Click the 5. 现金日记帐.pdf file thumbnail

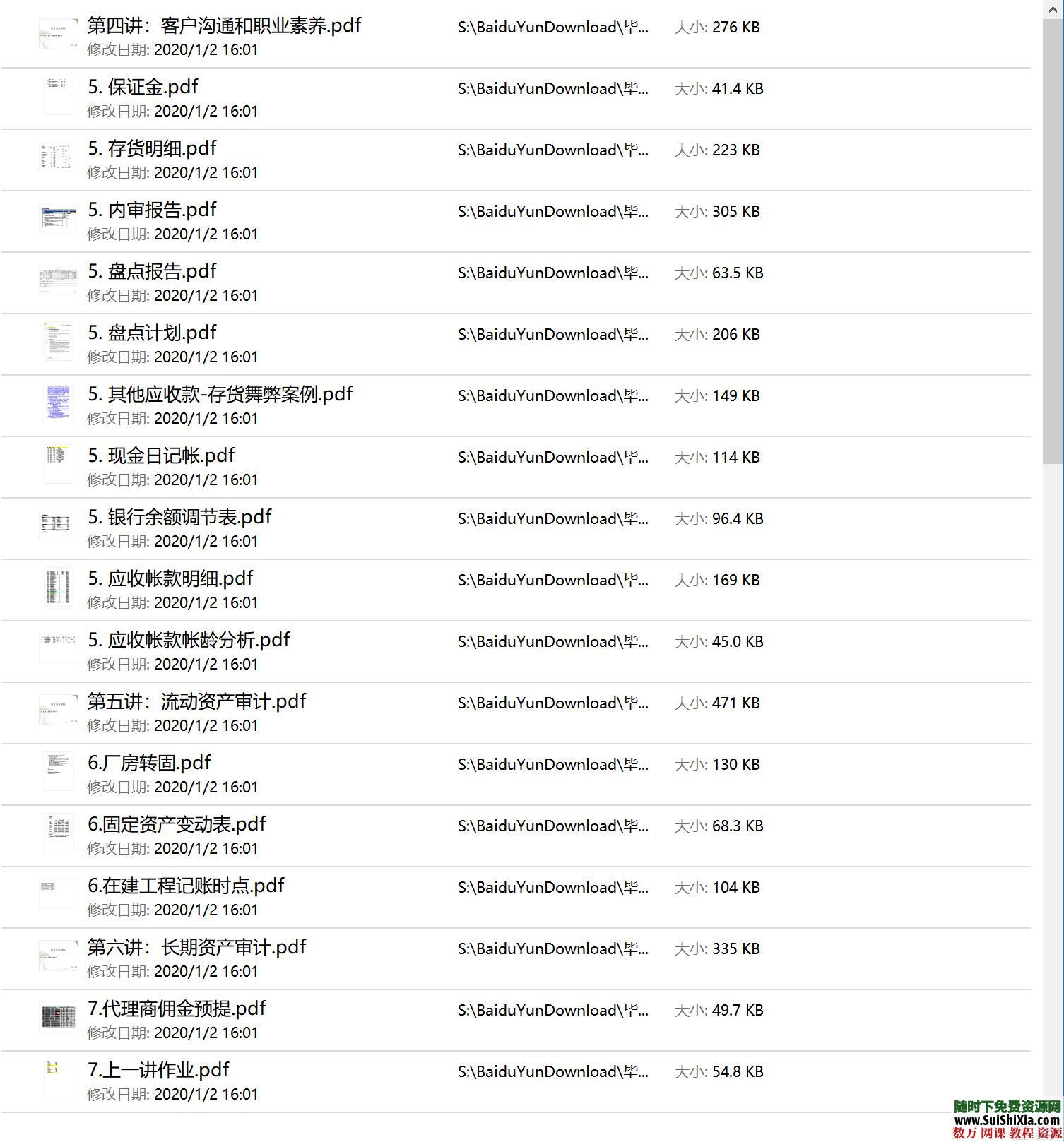click(58, 464)
